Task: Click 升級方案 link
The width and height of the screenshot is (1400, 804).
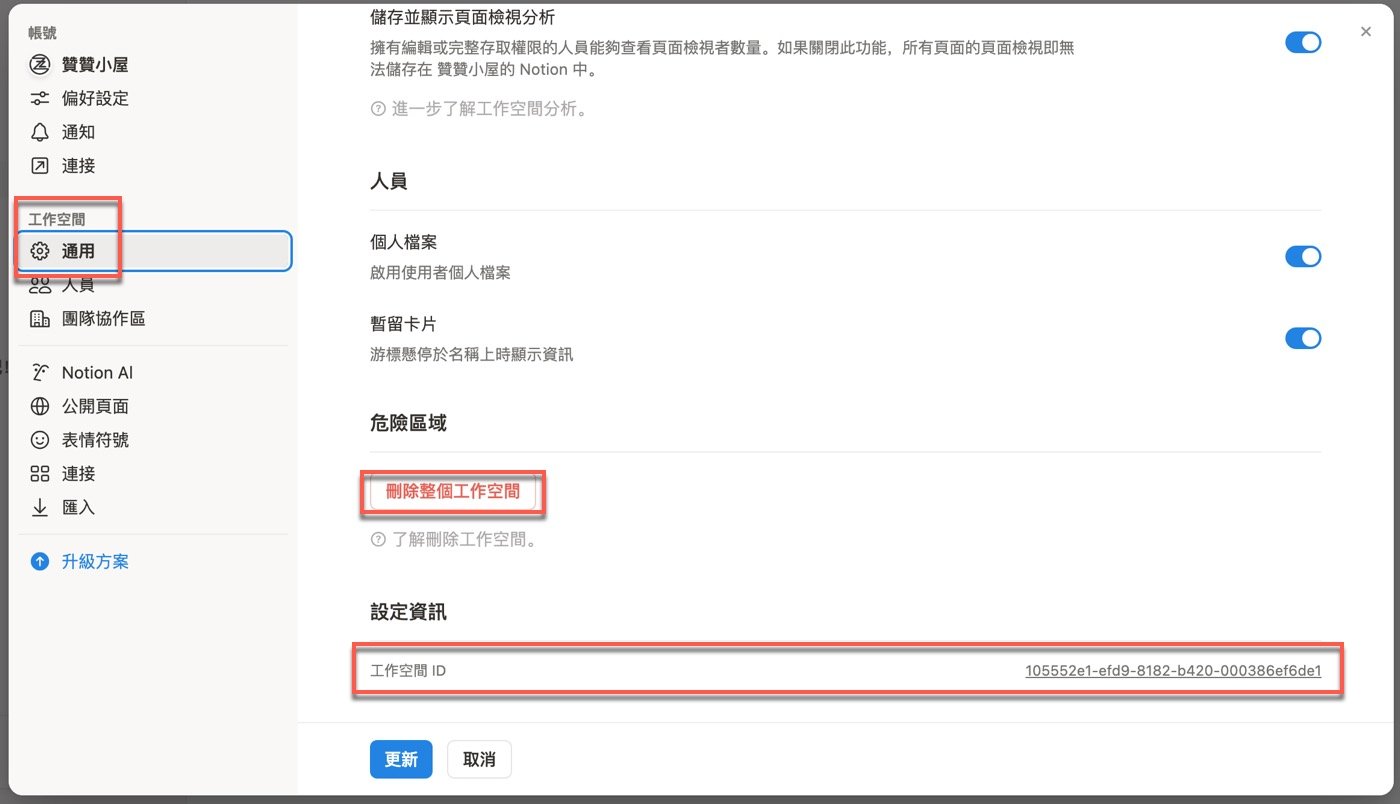Action: [x=95, y=562]
